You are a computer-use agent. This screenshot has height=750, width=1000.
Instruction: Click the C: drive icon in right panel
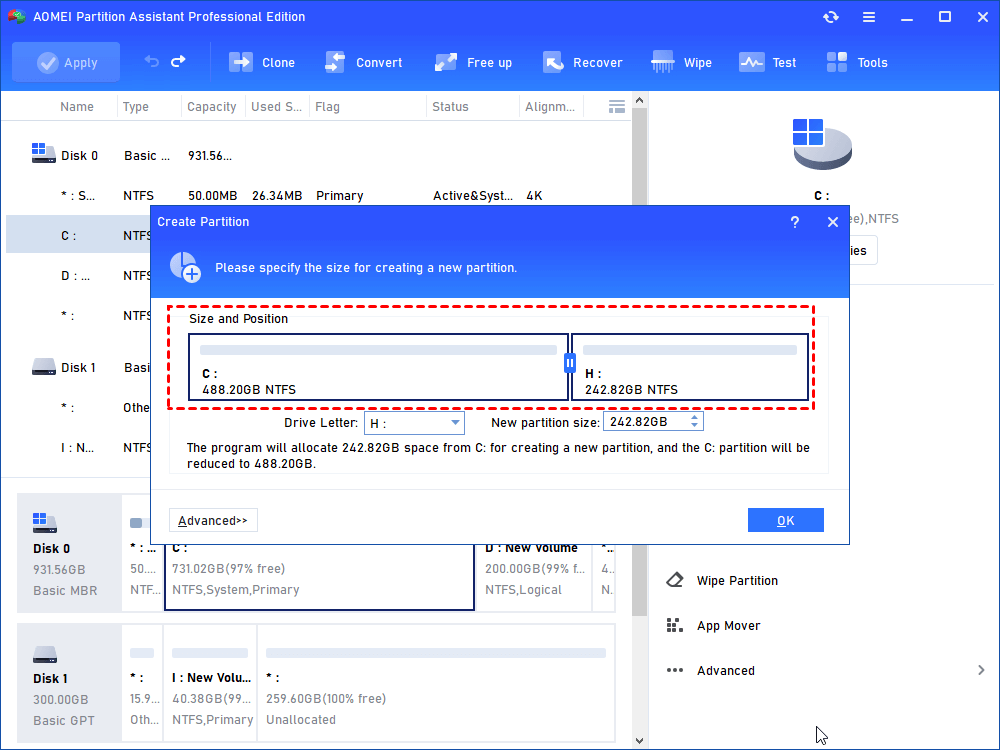[x=821, y=145]
